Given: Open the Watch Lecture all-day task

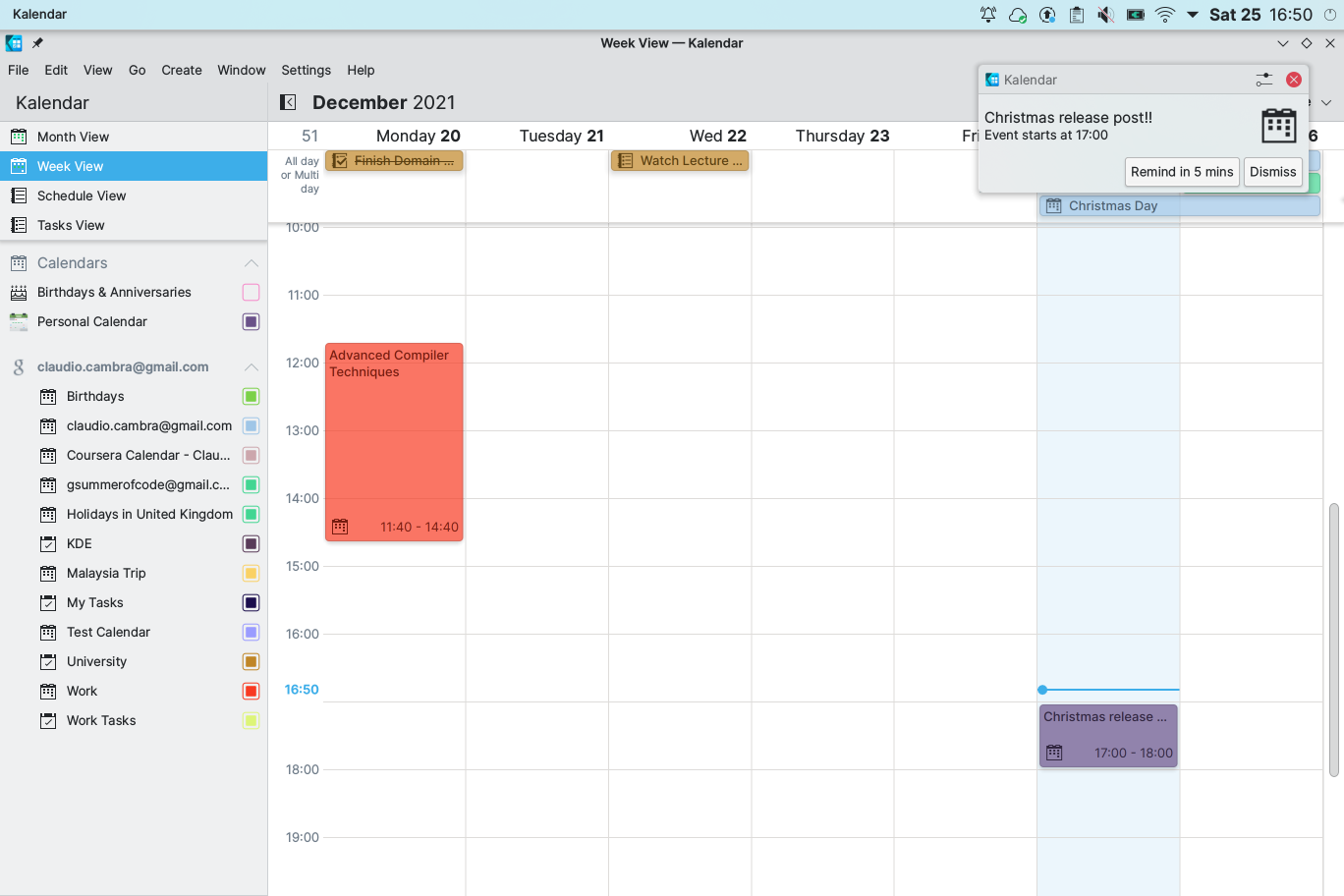Looking at the screenshot, I should [680, 160].
